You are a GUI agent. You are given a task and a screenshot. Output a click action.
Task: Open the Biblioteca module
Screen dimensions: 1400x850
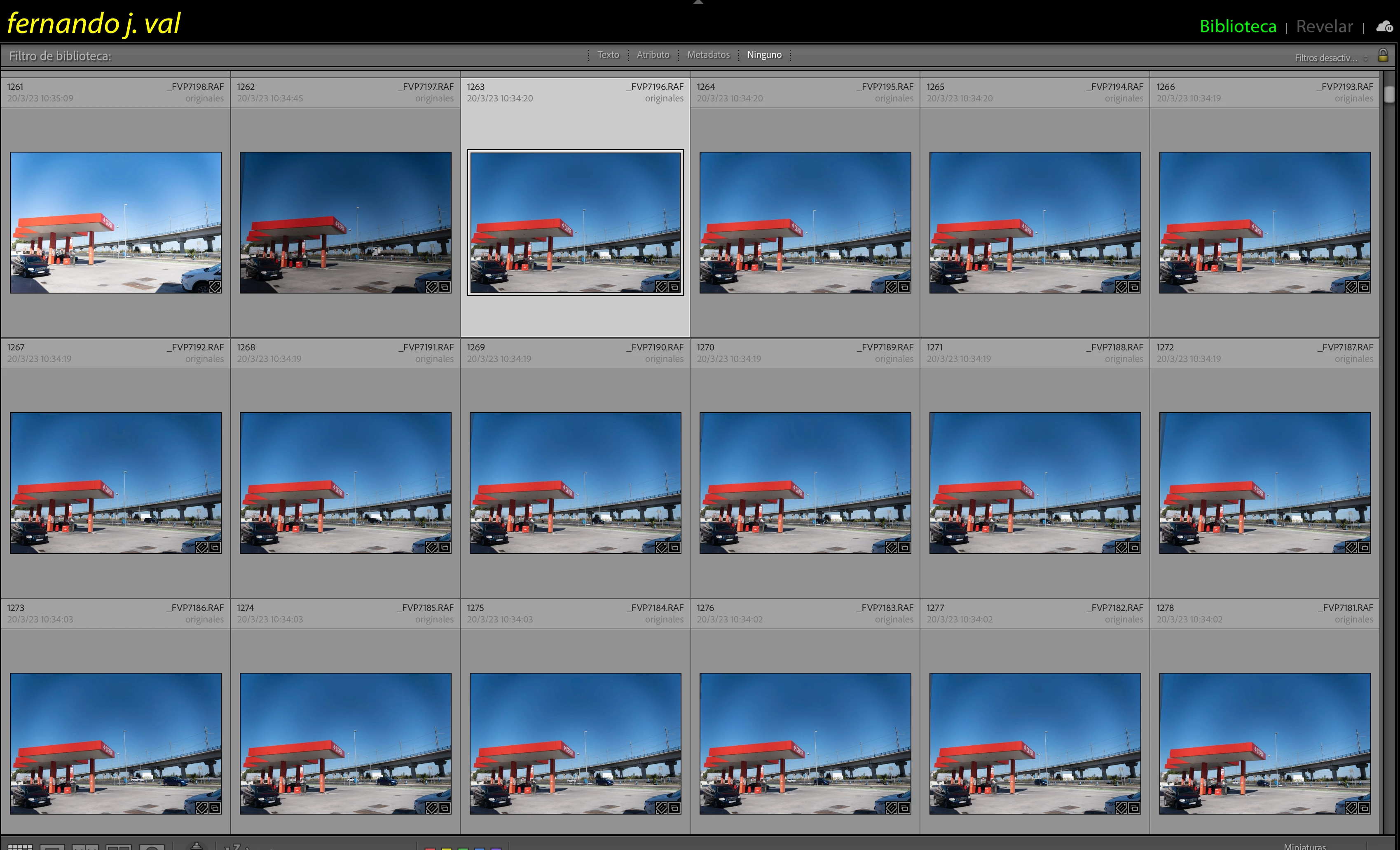[1238, 26]
